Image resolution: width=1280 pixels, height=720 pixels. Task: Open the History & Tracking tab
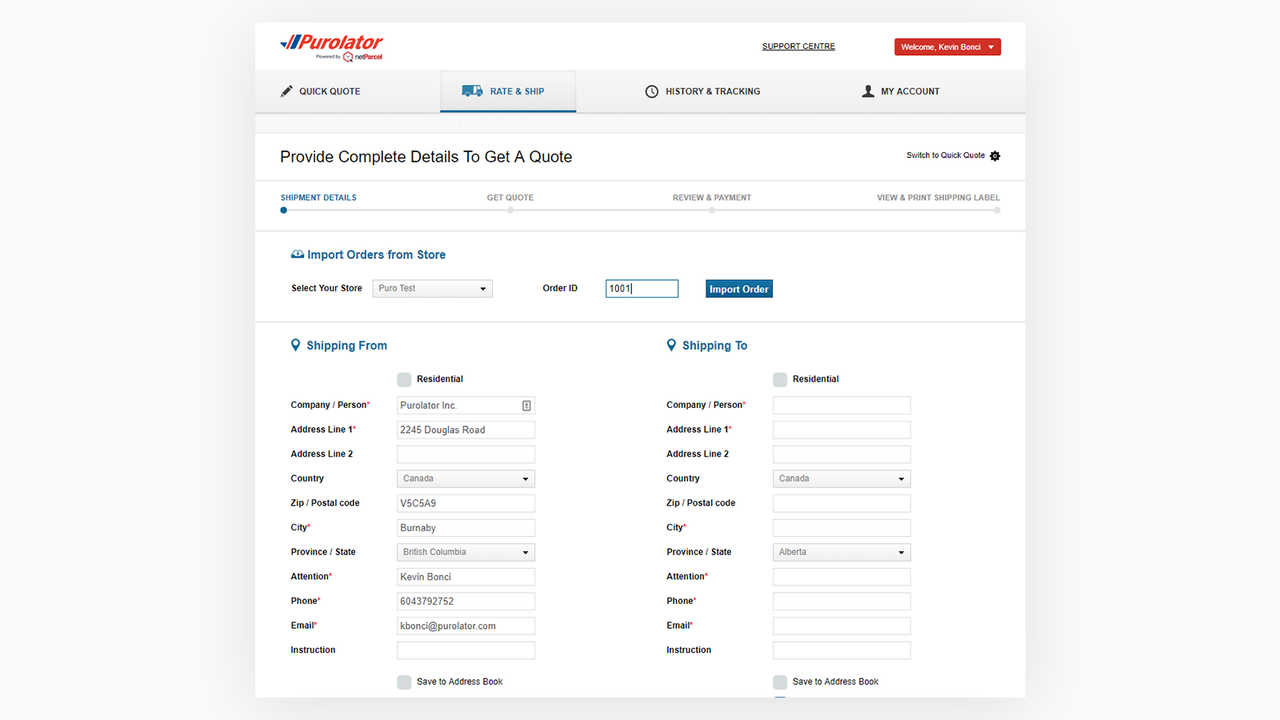[702, 91]
